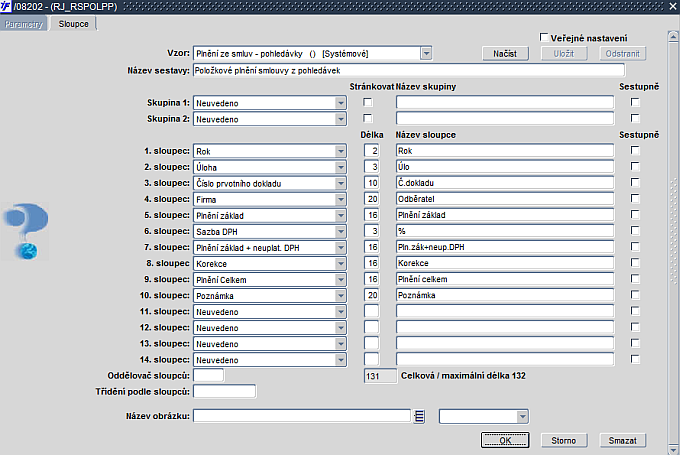The height and width of the screenshot is (455, 680).
Task: Expand the 10. sloupec dropdown showing Poznámka
Action: [x=341, y=295]
